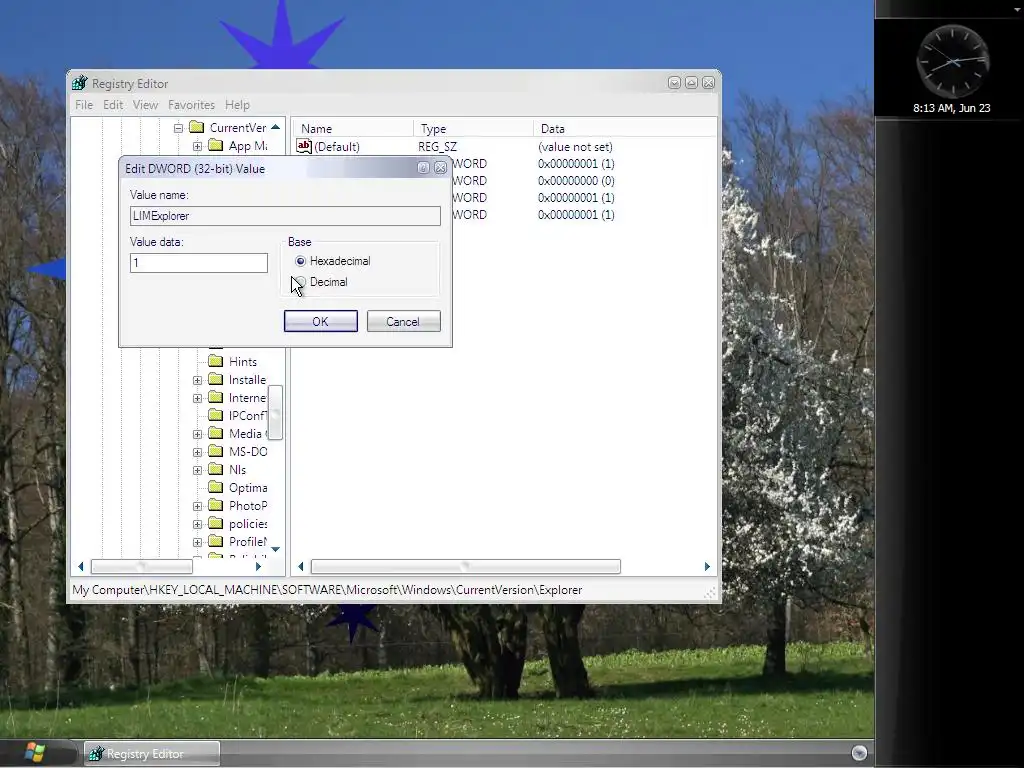Select the policies folder icon
Viewport: 1024px width, 768px height.
click(x=216, y=523)
